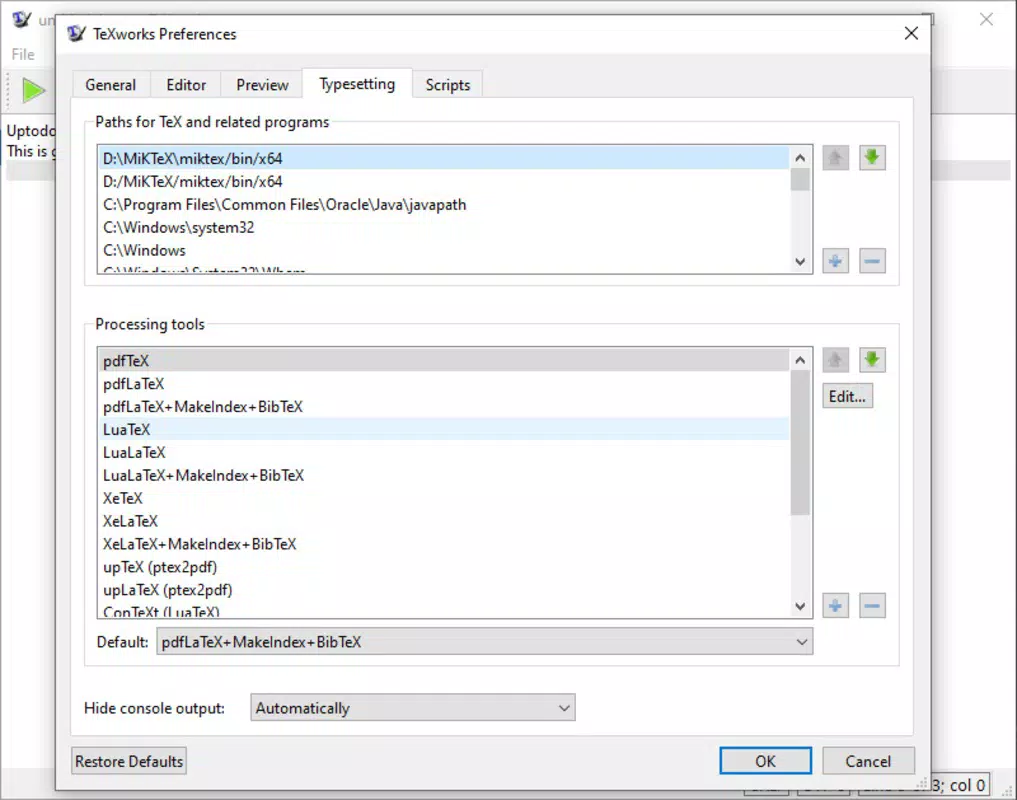Select XeTeX in processing tools
This screenshot has width=1017, height=800.
pos(444,498)
